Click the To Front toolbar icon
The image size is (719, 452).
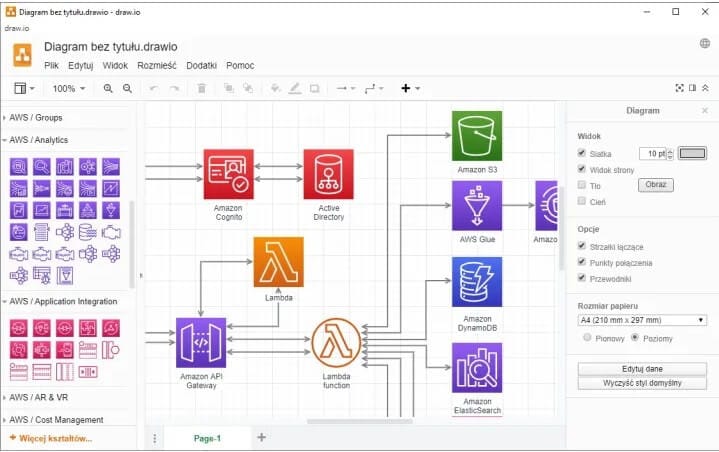(228, 88)
